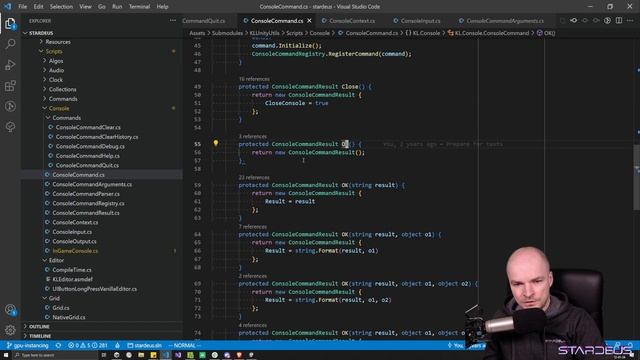Click the stardeus.sln project status item
This screenshot has width=640, height=360.
point(144,345)
